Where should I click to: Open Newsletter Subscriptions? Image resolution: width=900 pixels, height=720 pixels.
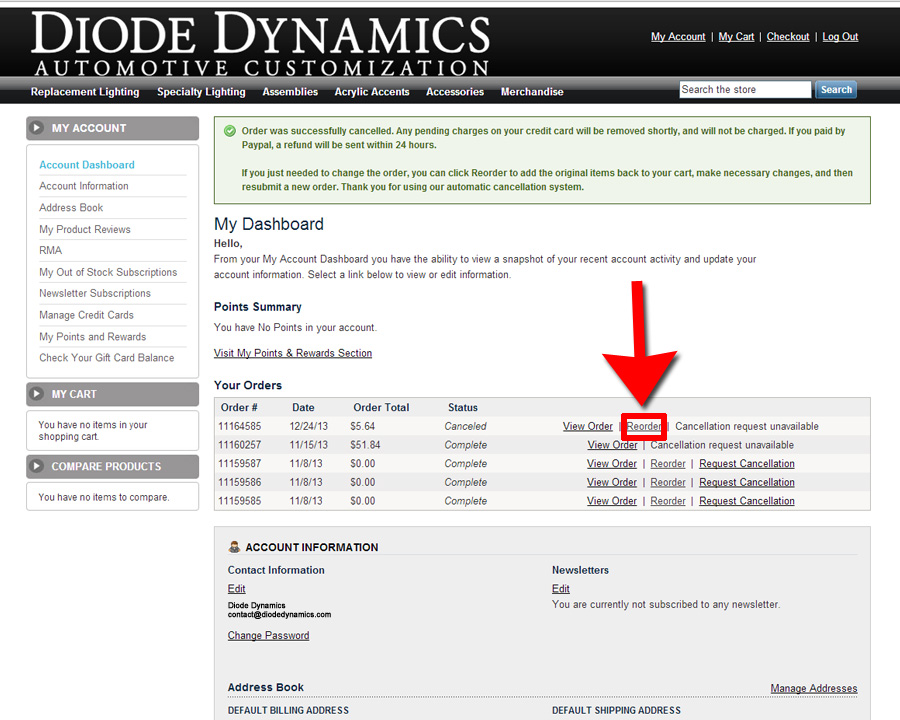point(95,293)
